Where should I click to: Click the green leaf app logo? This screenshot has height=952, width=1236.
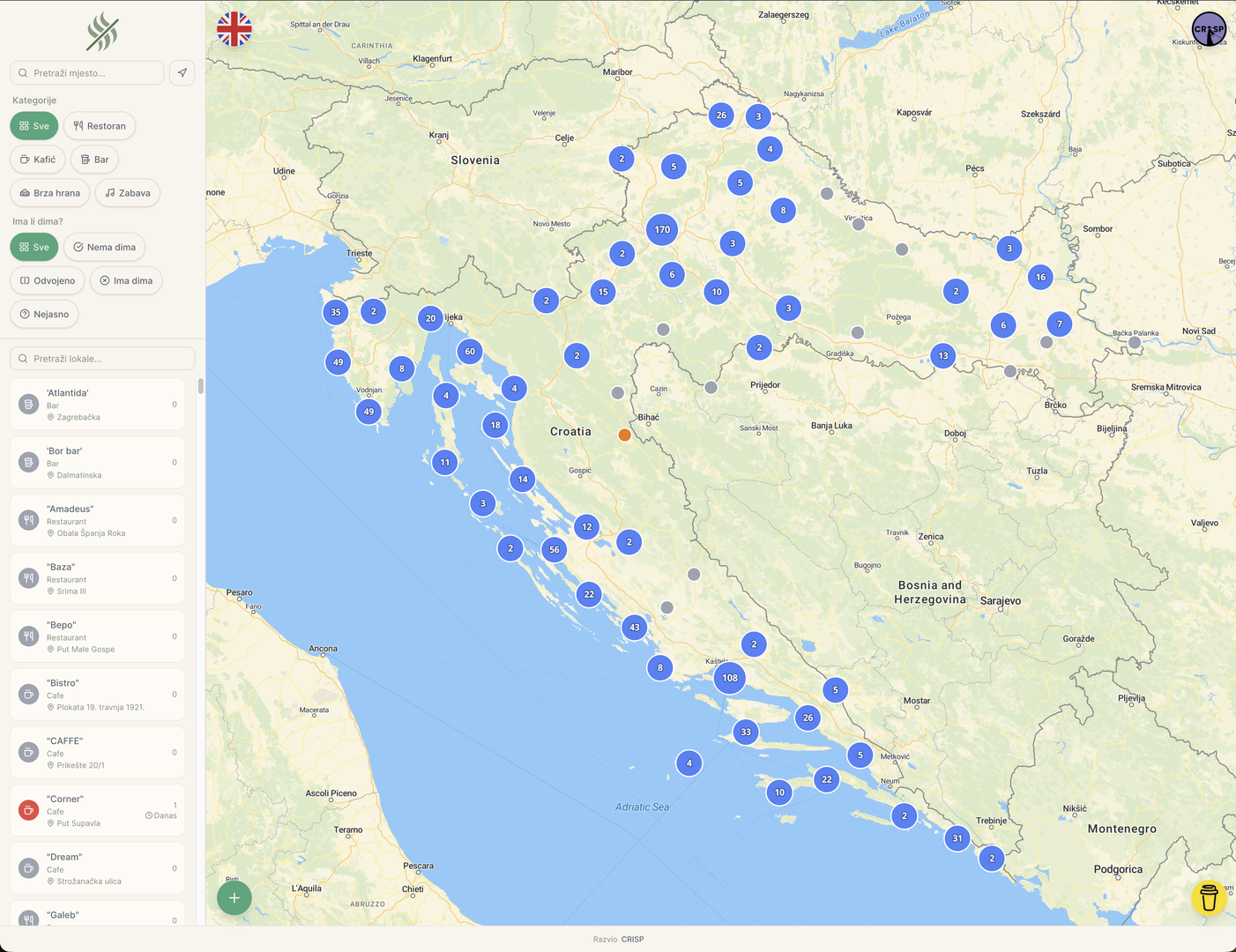[102, 33]
